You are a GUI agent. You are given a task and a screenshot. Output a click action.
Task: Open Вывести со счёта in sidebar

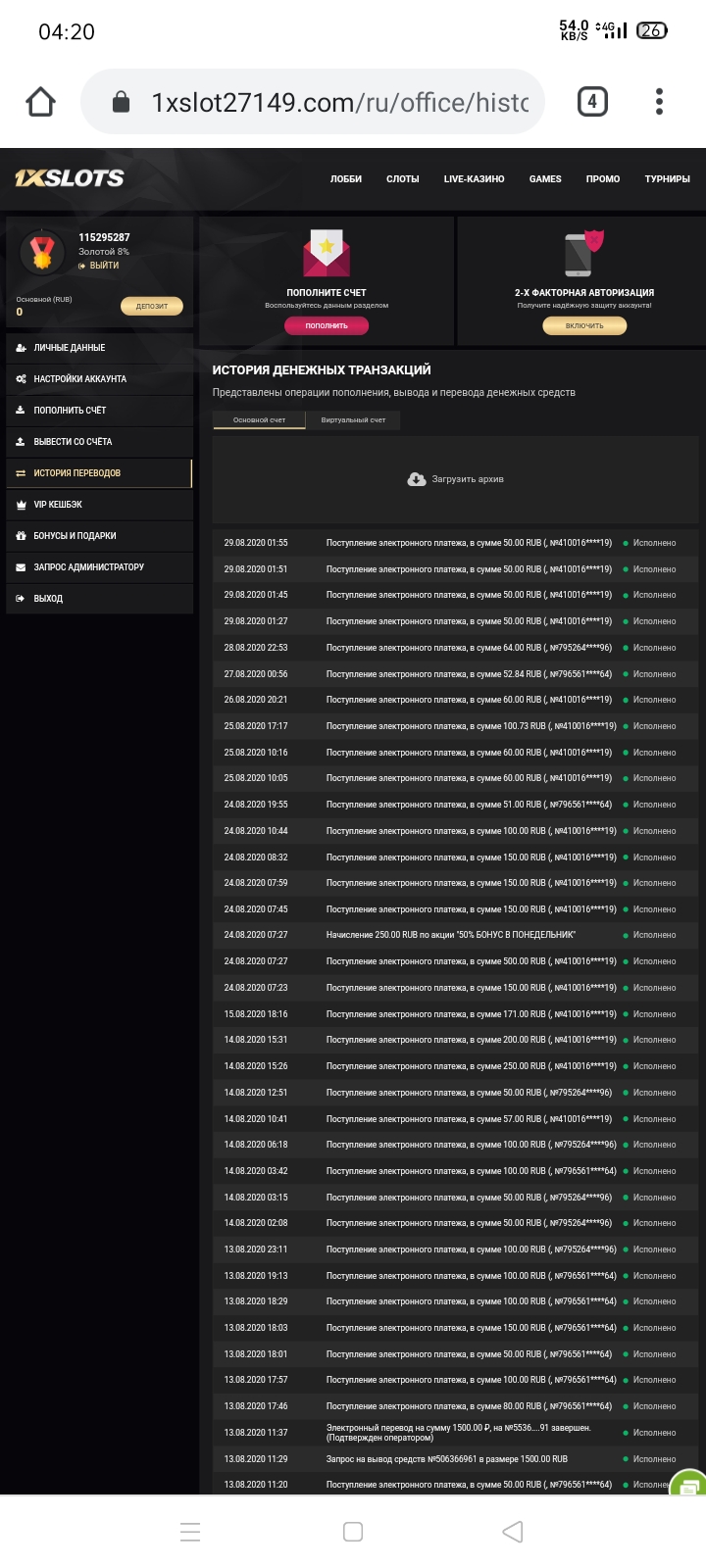[x=73, y=442]
